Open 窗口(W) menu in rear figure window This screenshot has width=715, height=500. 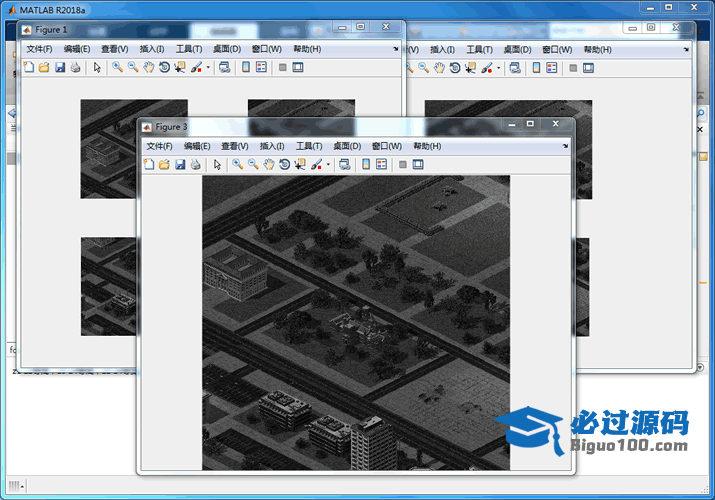[557, 50]
